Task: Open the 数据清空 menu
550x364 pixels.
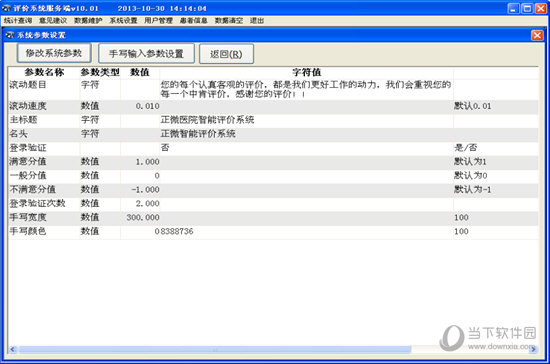Action: 229,21
